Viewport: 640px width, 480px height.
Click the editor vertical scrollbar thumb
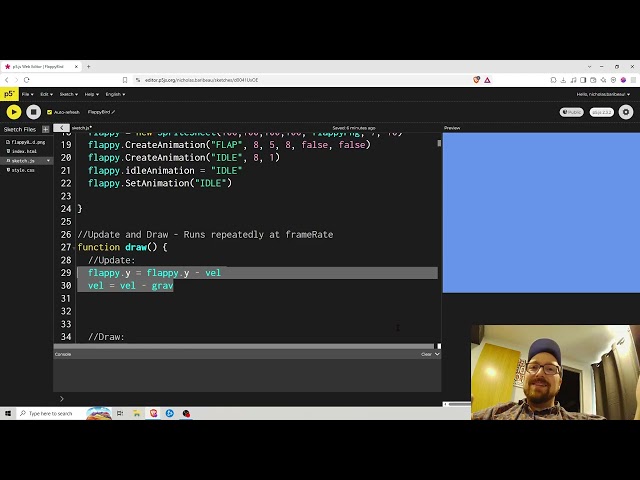pyautogui.click(x=439, y=143)
